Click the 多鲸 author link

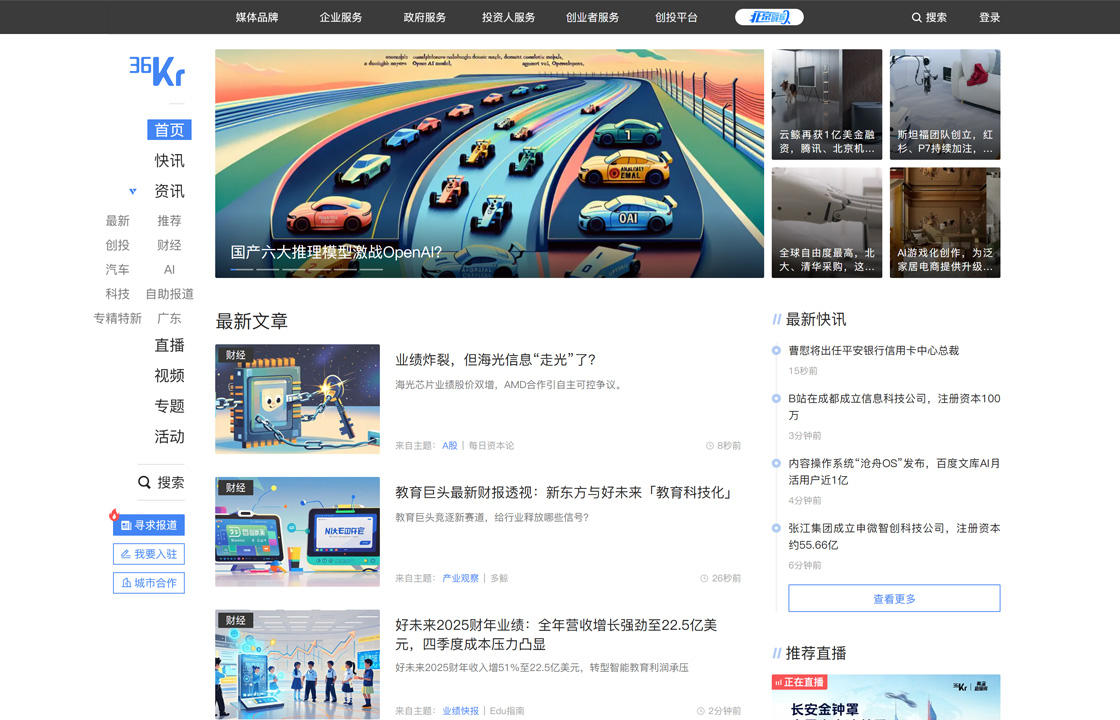(499, 579)
